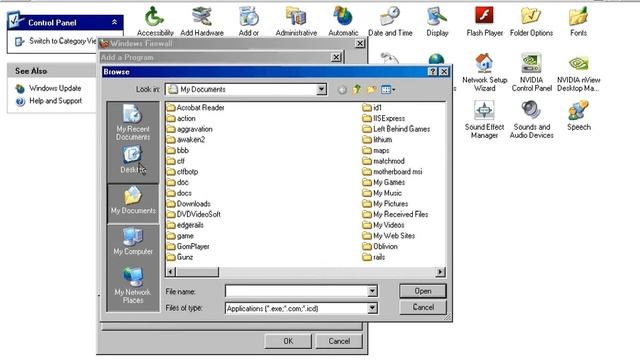The image size is (640, 360).
Task: Open NVIDIA nView Desktop Manager icon
Action: [578, 73]
